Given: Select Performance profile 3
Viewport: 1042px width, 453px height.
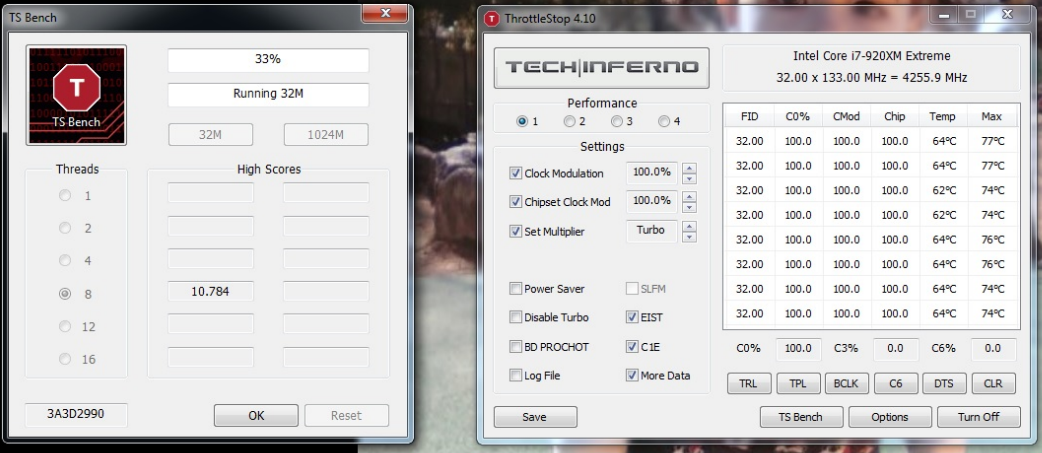Looking at the screenshot, I should tap(616, 122).
